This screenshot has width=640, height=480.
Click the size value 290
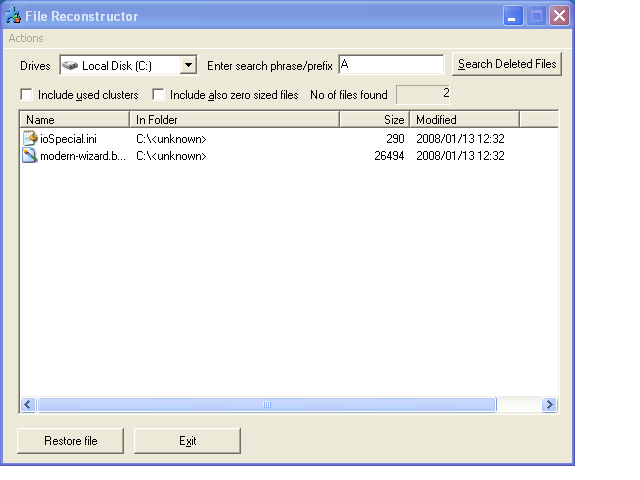[395, 139]
